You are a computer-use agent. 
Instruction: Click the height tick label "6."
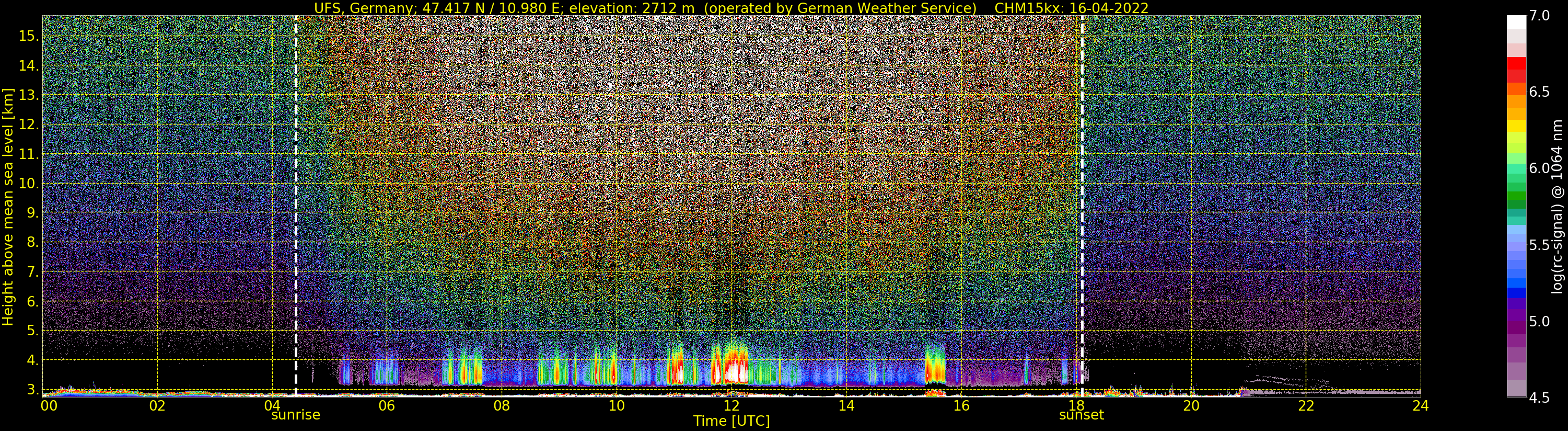tap(33, 301)
